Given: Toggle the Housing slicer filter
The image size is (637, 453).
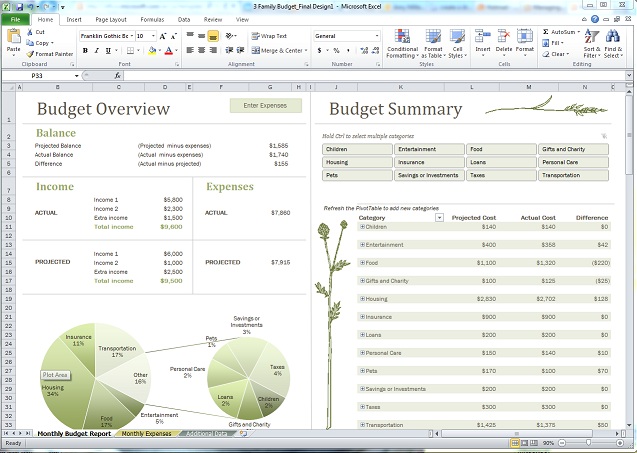Looking at the screenshot, I should tap(358, 162).
